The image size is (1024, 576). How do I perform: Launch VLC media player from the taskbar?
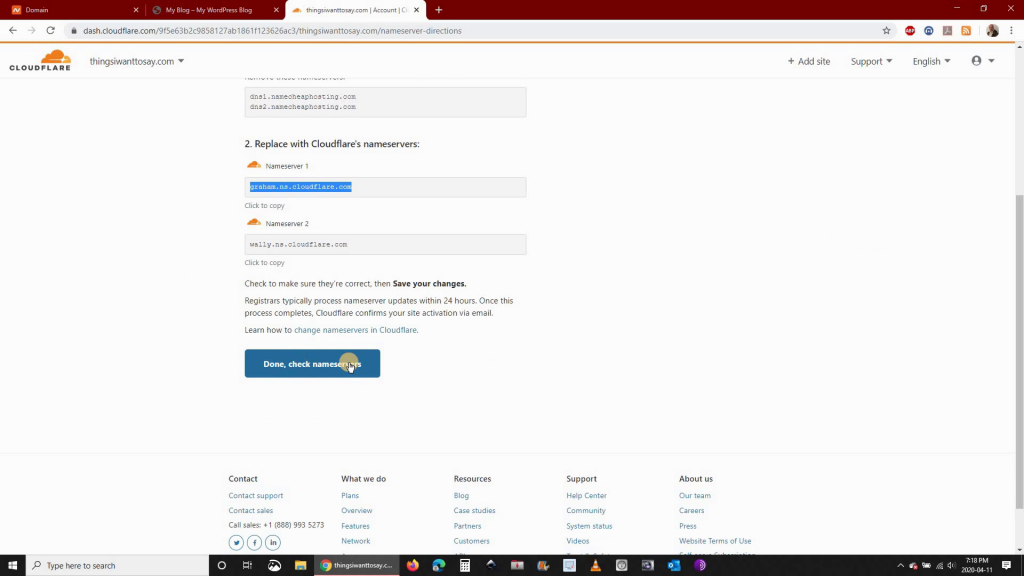click(596, 566)
